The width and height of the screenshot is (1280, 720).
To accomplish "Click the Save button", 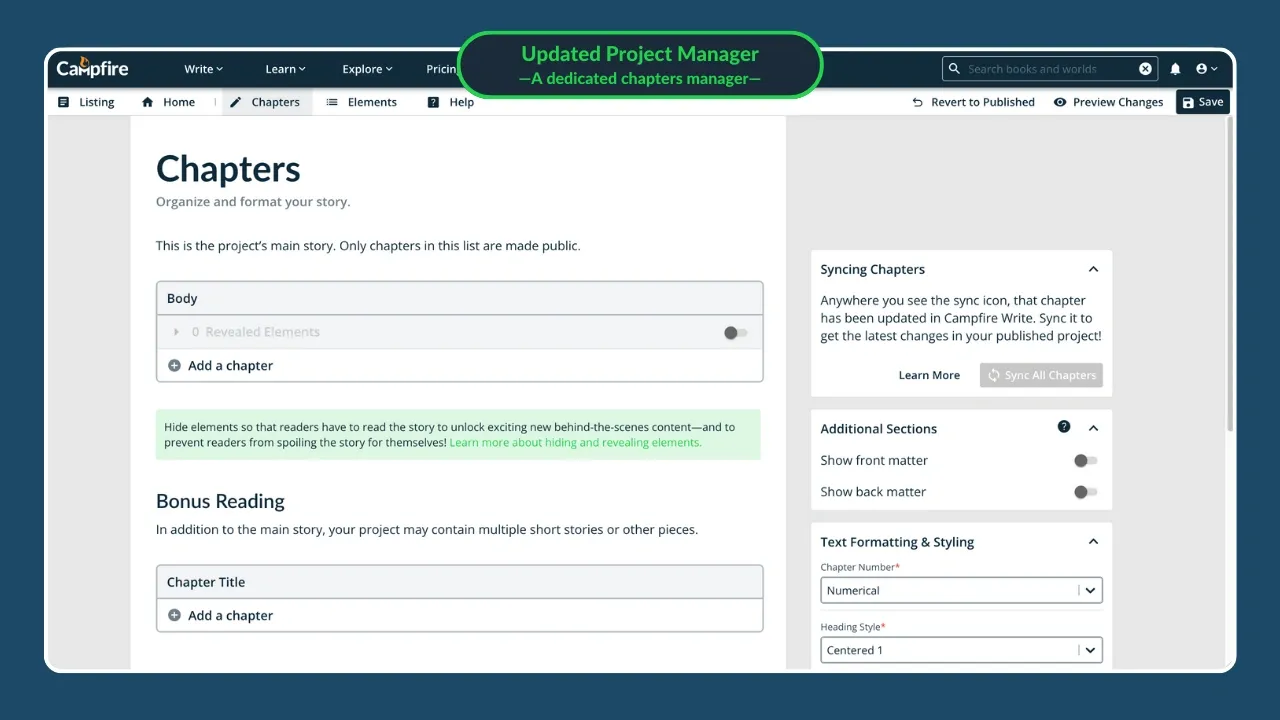I will (x=1202, y=102).
